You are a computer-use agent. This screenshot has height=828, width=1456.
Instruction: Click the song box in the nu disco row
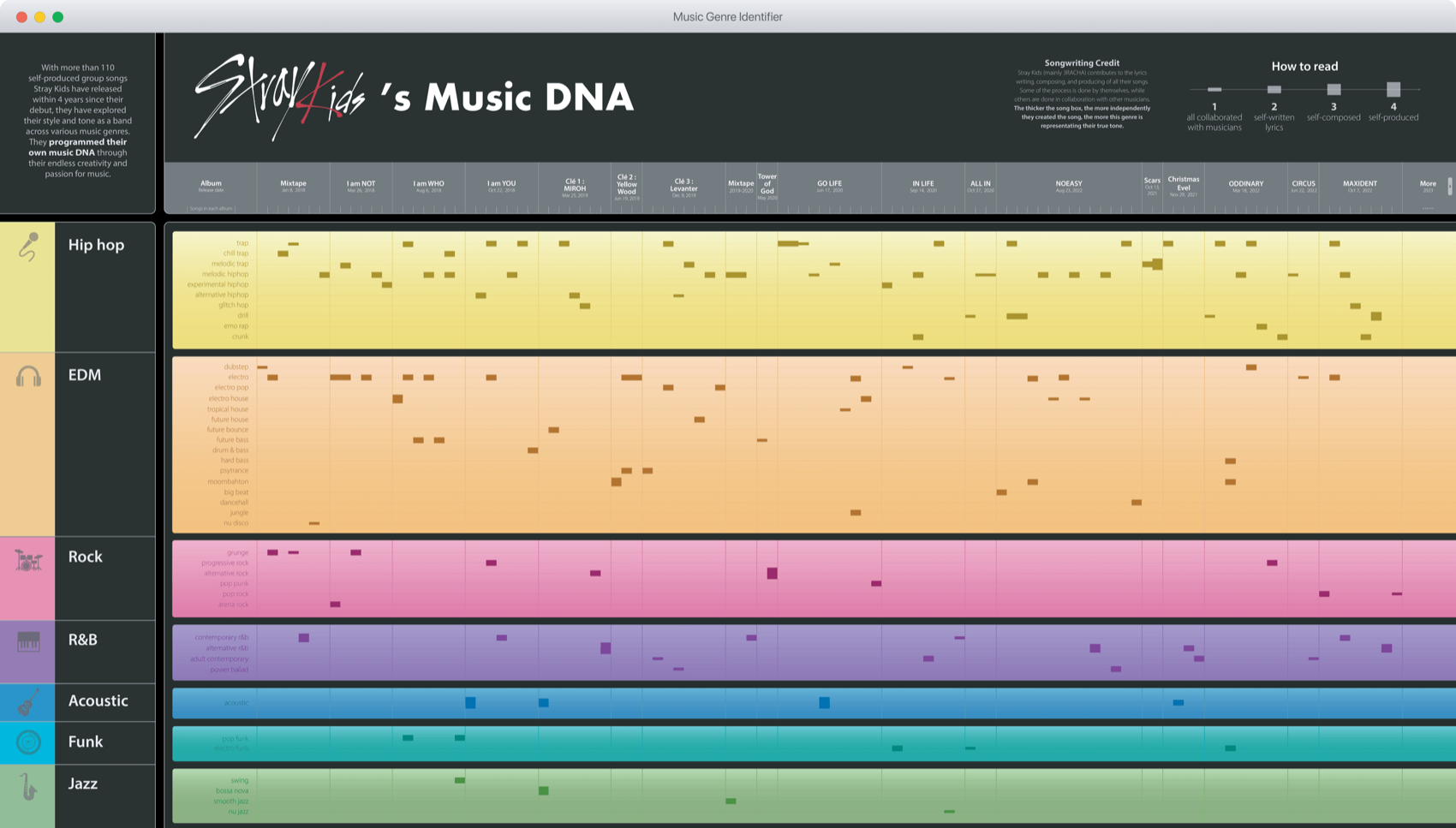(314, 523)
